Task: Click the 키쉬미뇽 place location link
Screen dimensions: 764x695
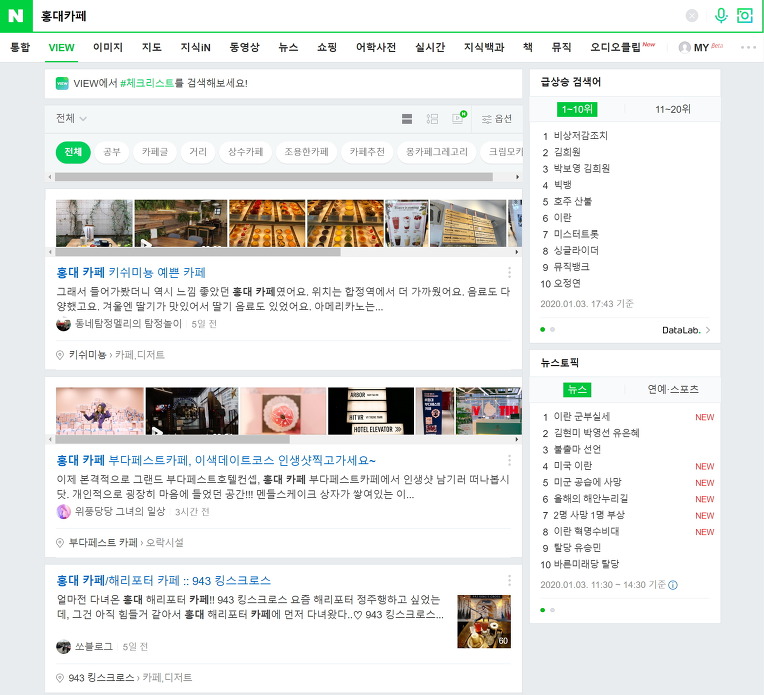Action: pyautogui.click(x=88, y=355)
